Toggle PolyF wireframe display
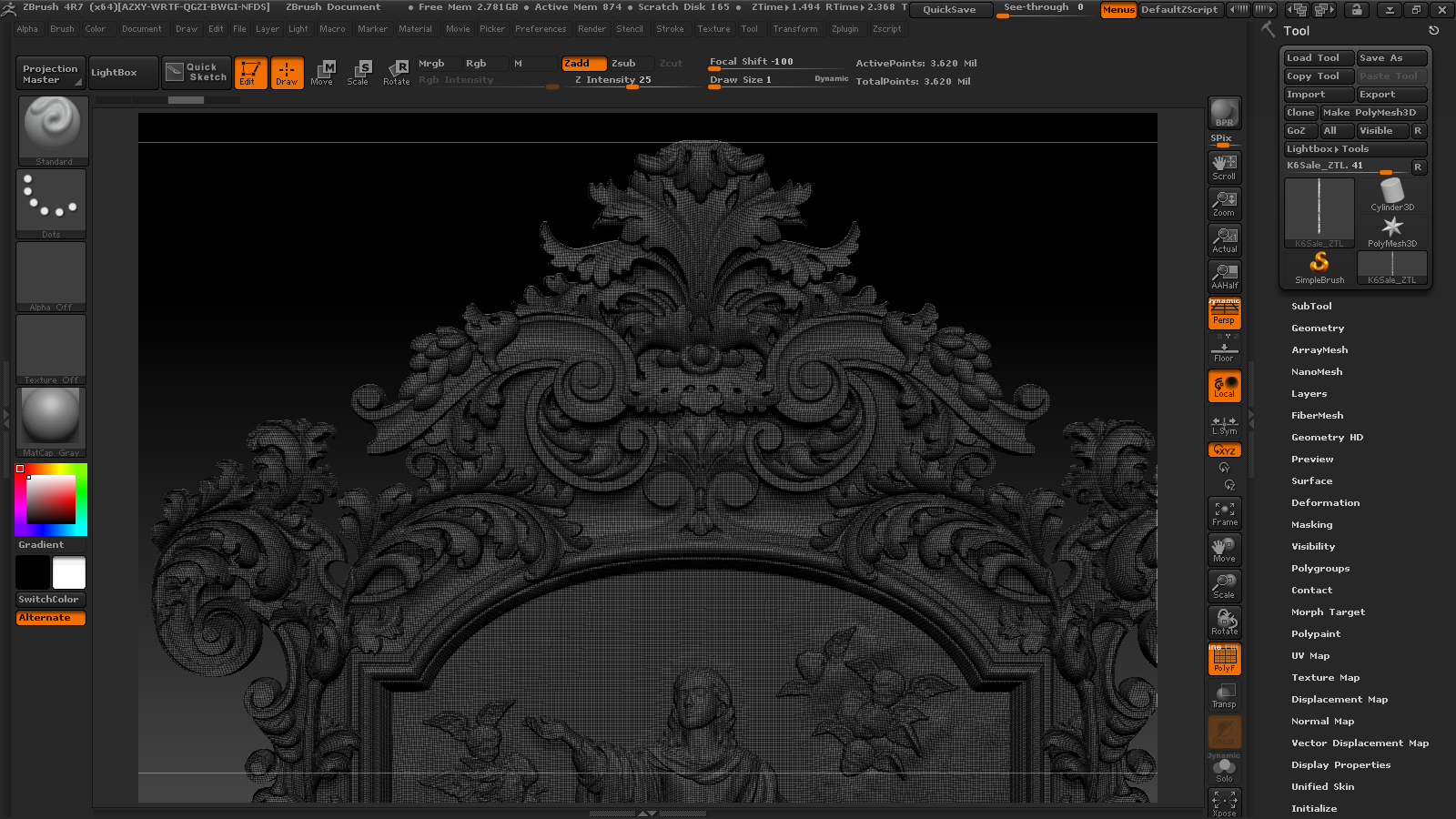Image resolution: width=1456 pixels, height=819 pixels. click(x=1224, y=659)
